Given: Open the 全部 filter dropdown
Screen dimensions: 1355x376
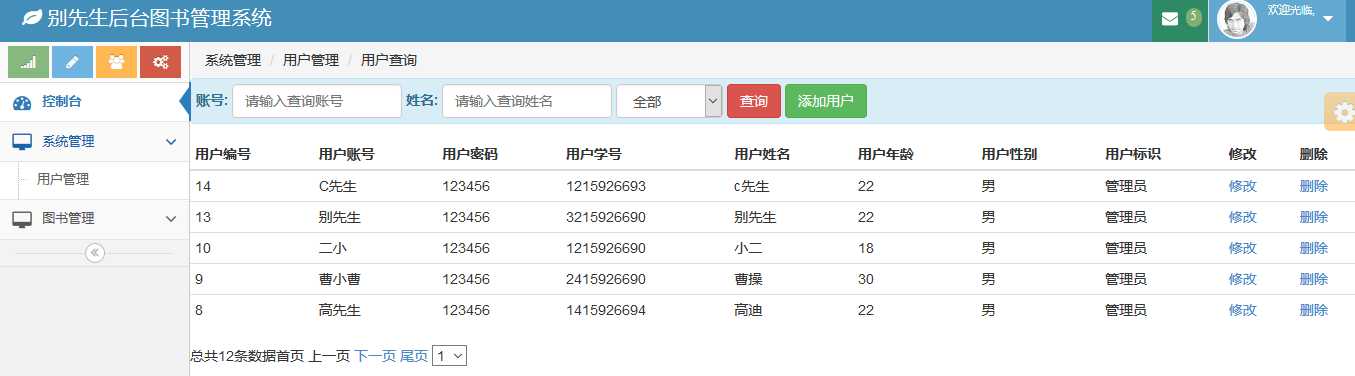Looking at the screenshot, I should pyautogui.click(x=669, y=101).
